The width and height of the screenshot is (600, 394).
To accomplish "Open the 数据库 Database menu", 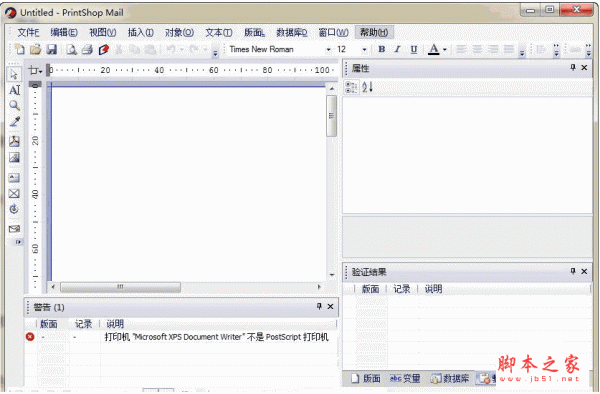I will click(292, 33).
